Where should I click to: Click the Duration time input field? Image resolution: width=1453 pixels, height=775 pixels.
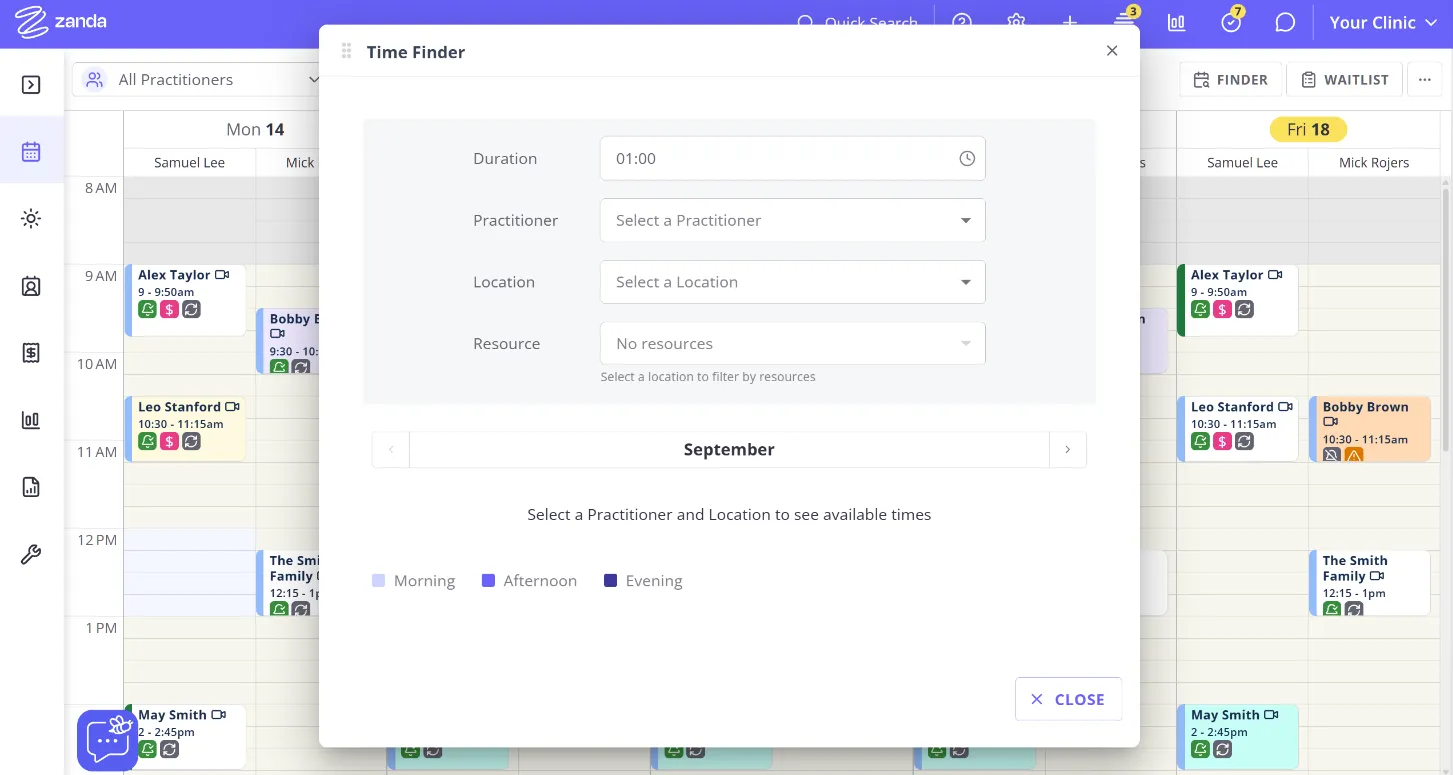(x=793, y=159)
